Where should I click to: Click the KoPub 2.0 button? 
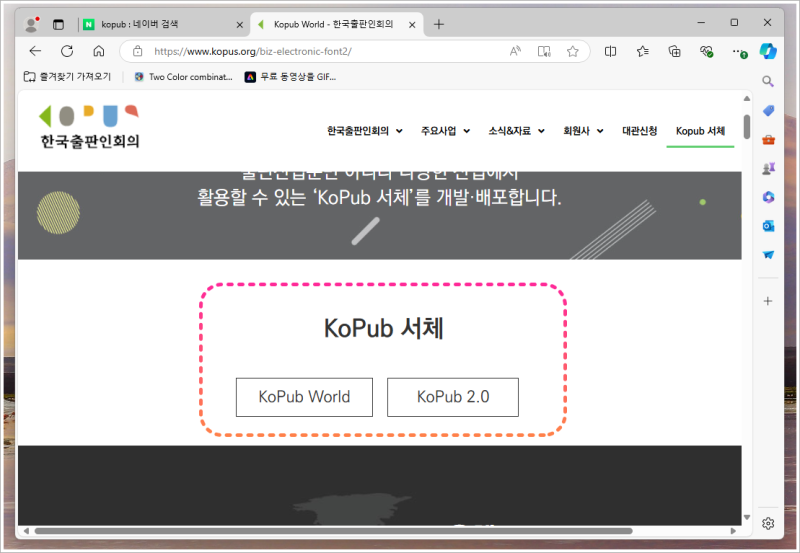(x=453, y=397)
